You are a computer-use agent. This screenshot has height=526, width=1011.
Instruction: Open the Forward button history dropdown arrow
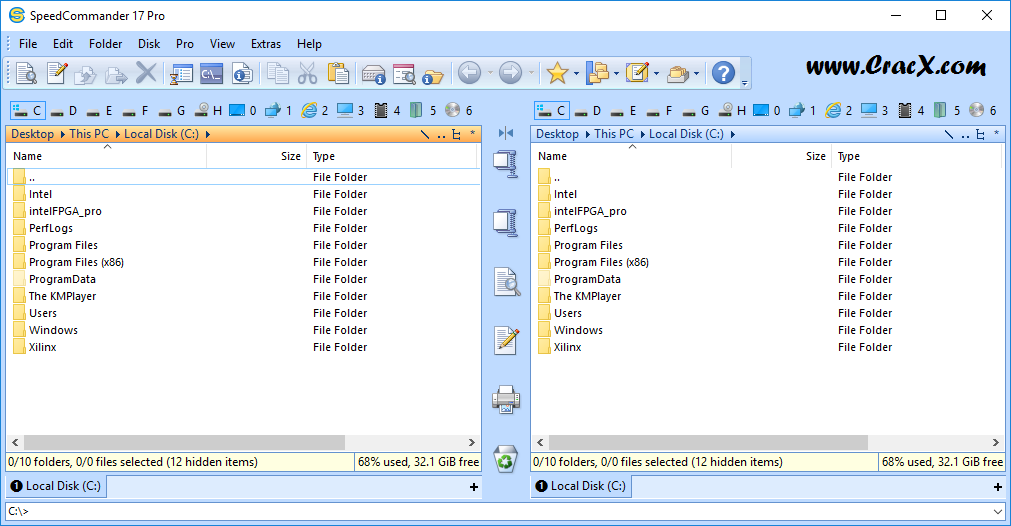[531, 73]
